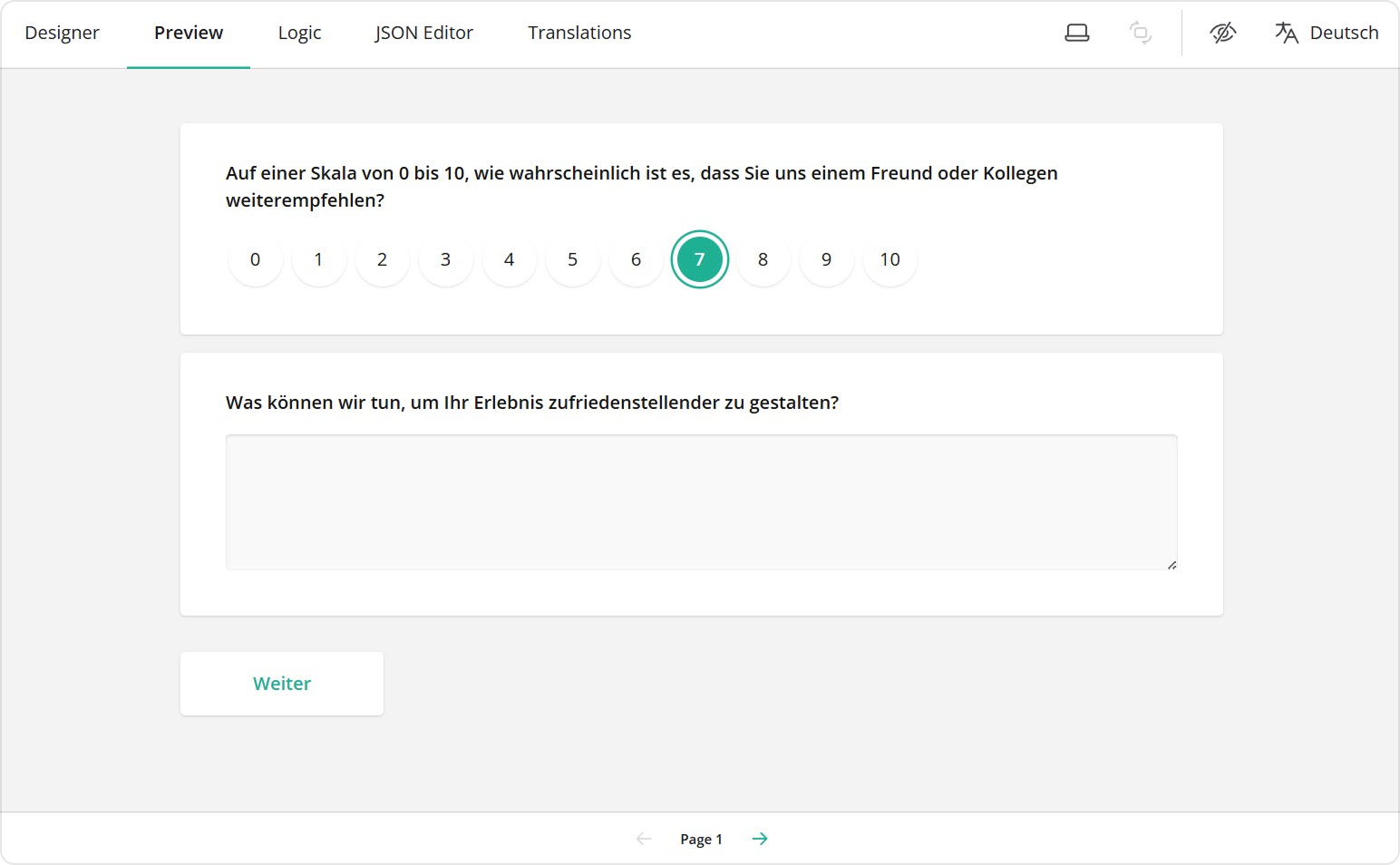1400x865 pixels.
Task: Select rating 10 on the scale
Action: pos(890,259)
